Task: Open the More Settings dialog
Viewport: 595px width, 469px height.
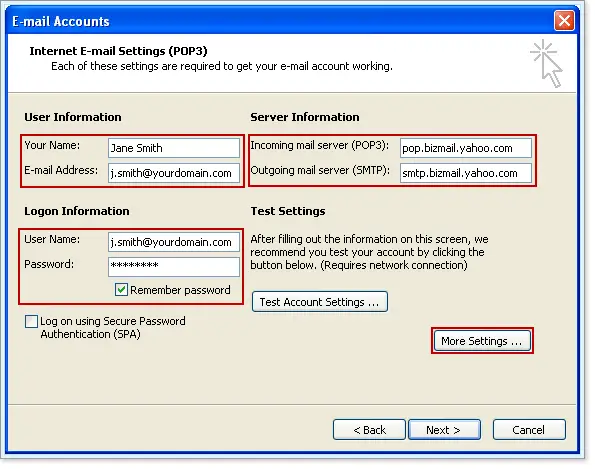Action: pyautogui.click(x=482, y=341)
